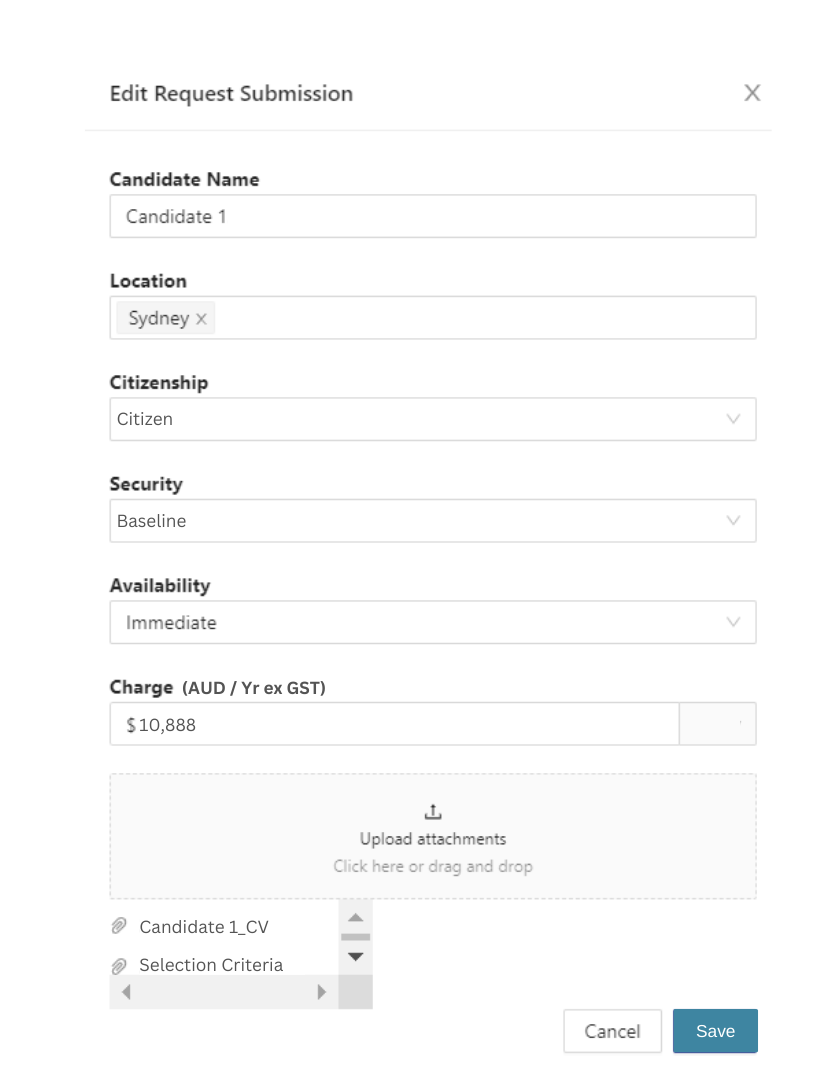
Task: Click the Cancel button
Action: point(612,1031)
